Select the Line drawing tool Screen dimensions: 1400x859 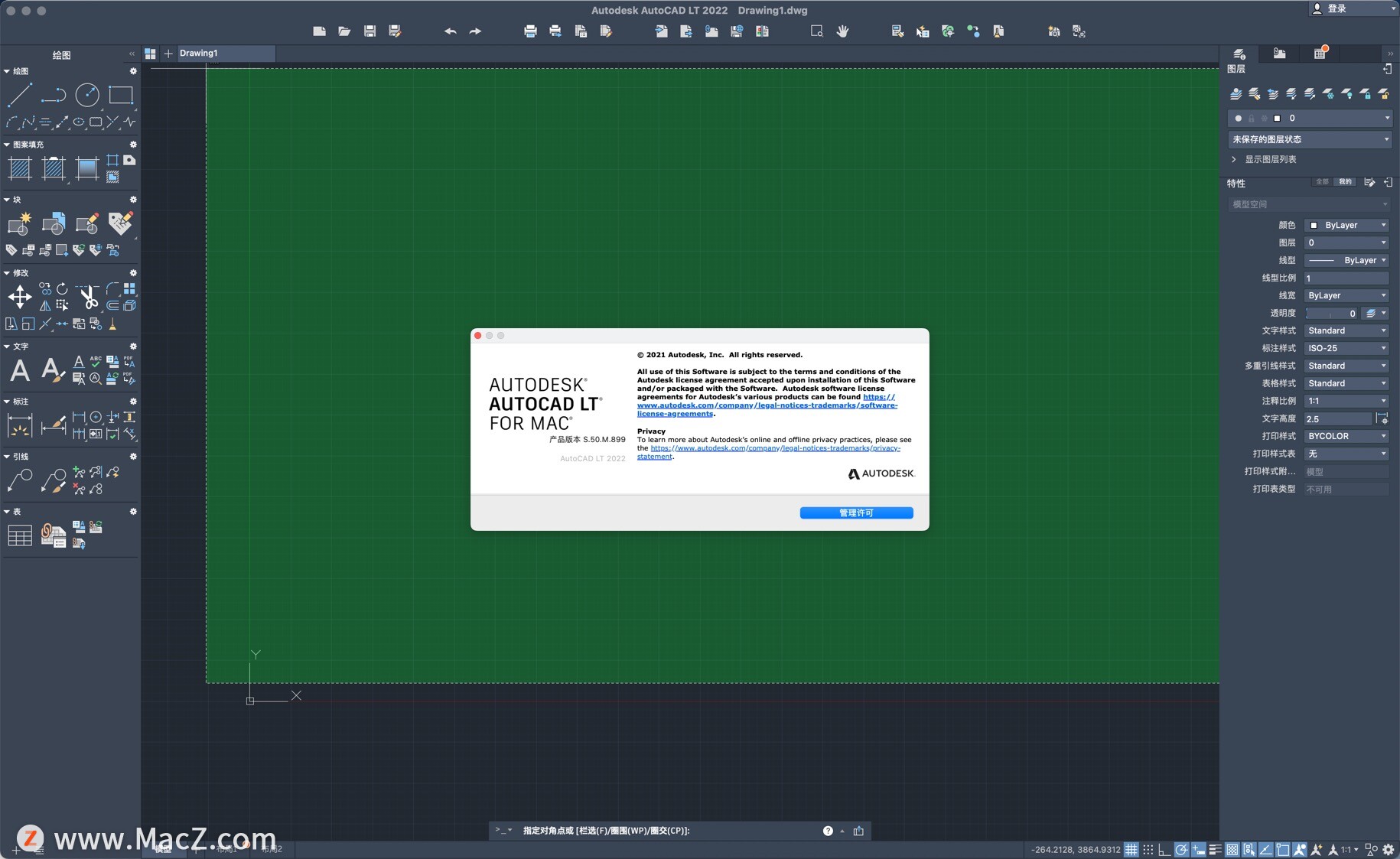[x=19, y=95]
